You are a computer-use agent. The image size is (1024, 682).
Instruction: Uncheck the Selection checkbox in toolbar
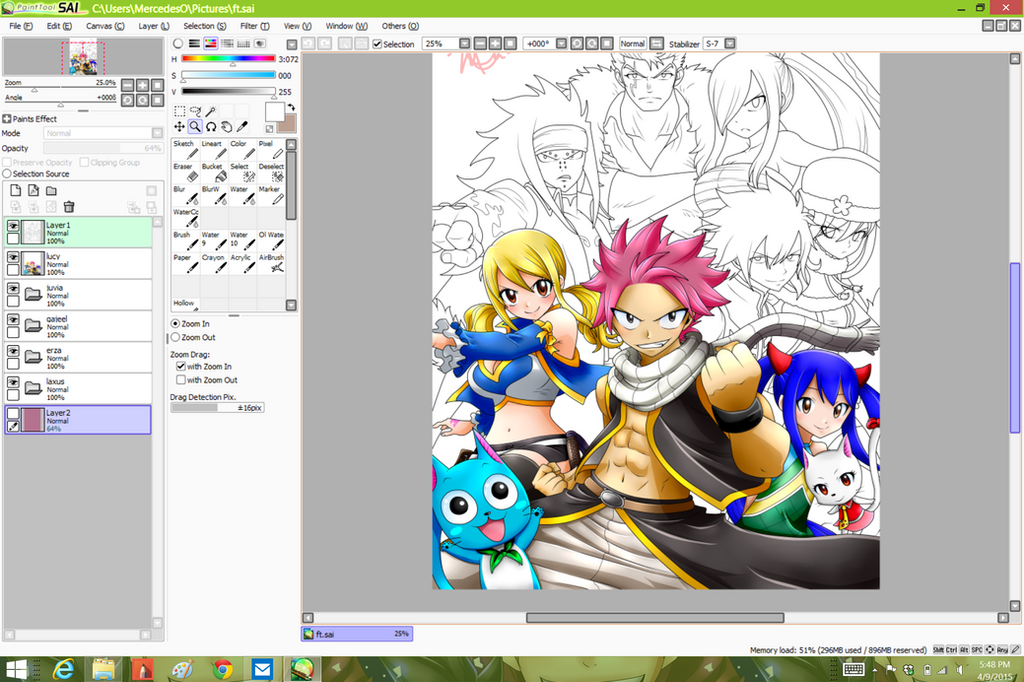pyautogui.click(x=377, y=44)
